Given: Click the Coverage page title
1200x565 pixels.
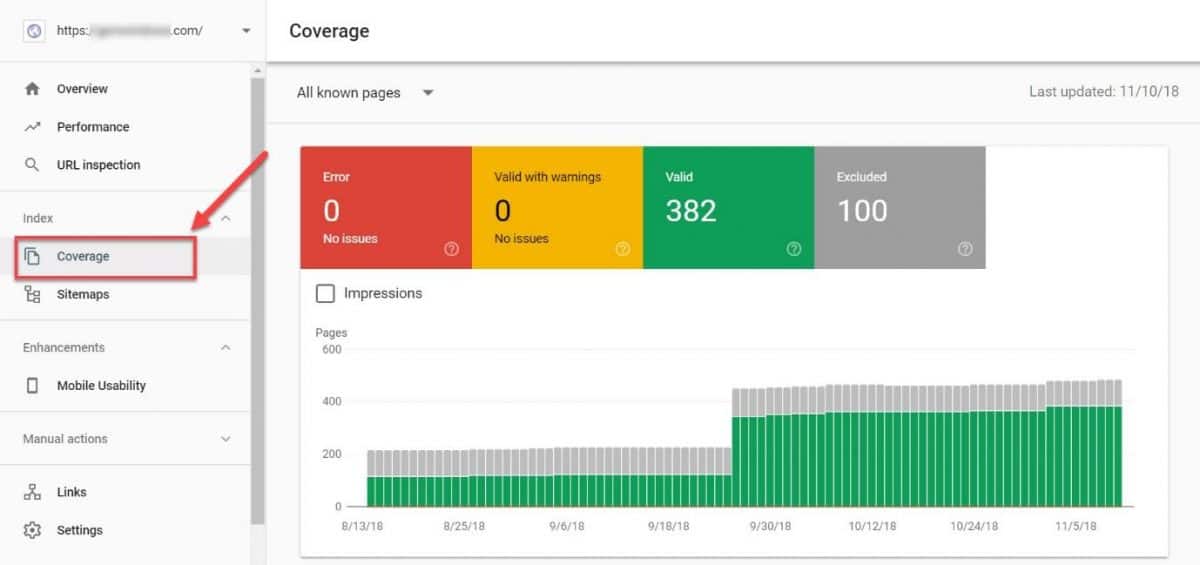Looking at the screenshot, I should [x=329, y=31].
